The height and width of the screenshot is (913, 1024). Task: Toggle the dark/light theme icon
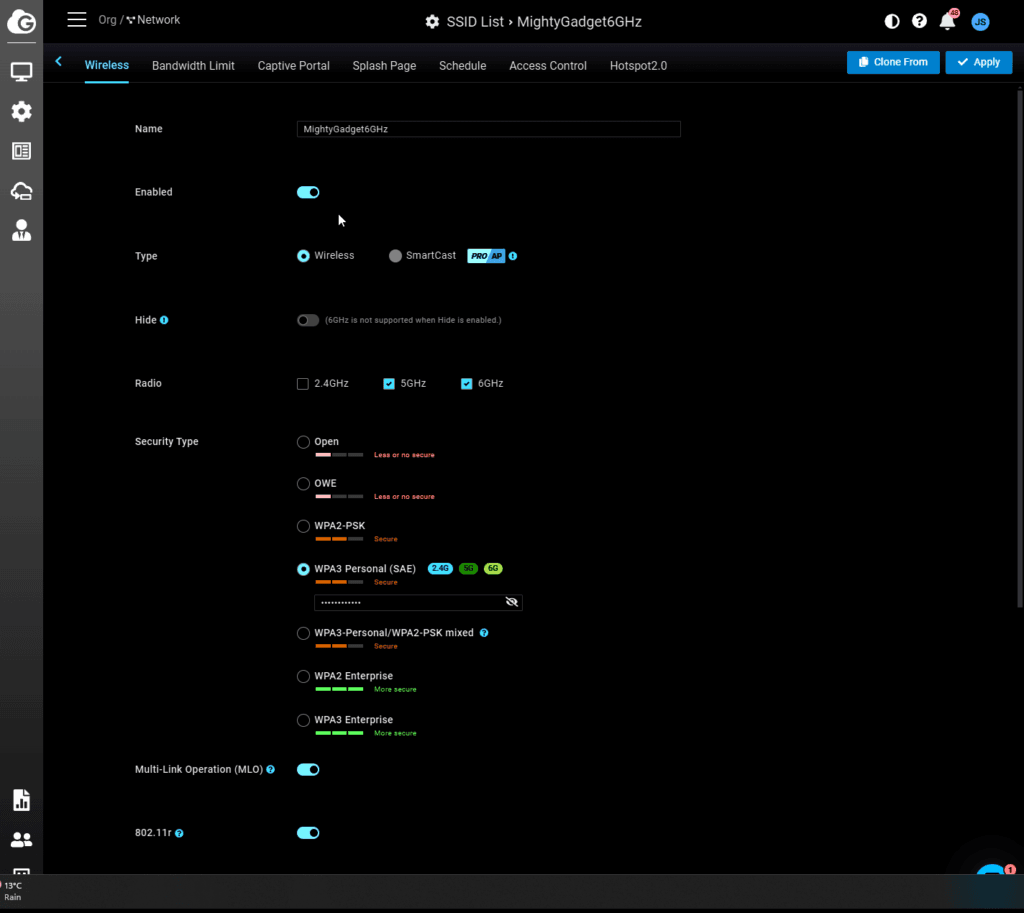coord(892,21)
